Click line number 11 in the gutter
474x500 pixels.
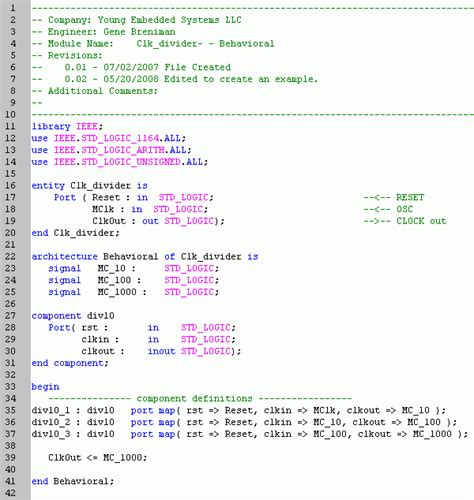coord(10,126)
